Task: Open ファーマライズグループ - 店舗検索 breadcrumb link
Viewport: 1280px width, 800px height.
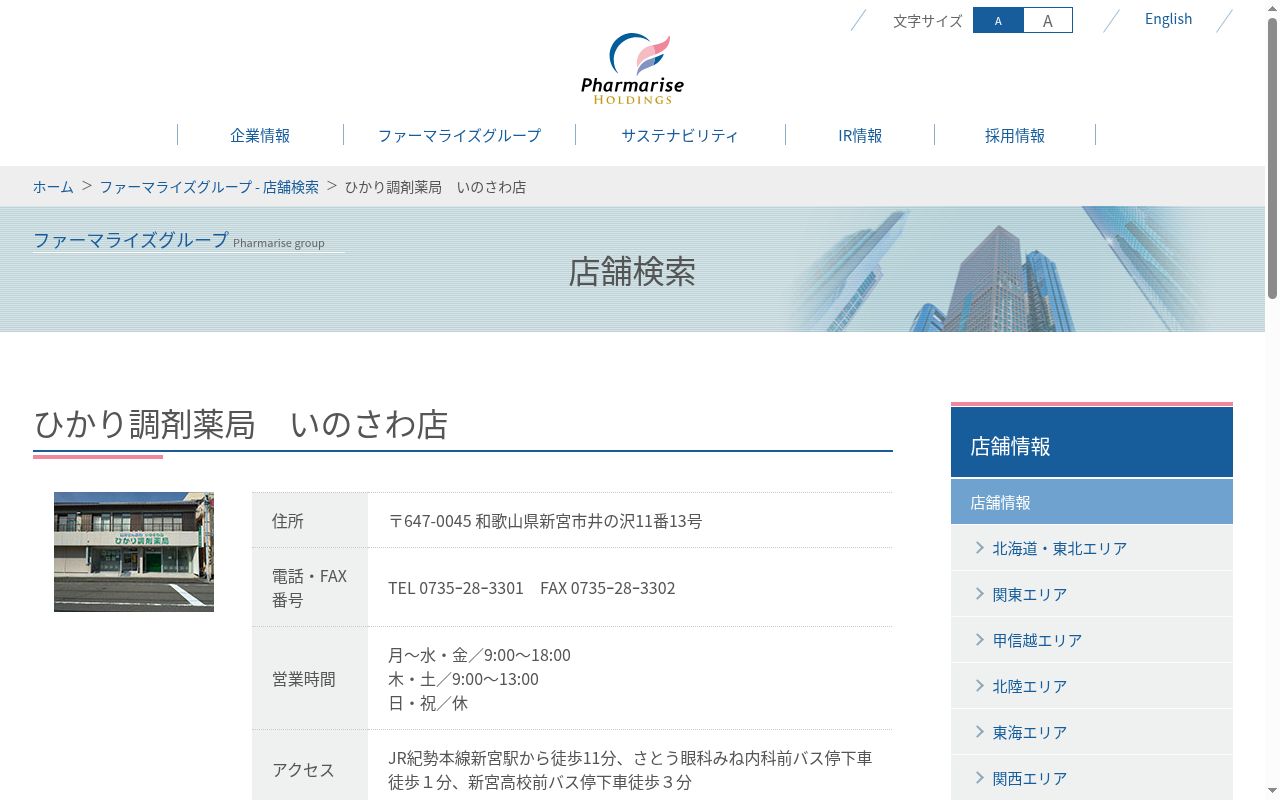Action: 209,187
